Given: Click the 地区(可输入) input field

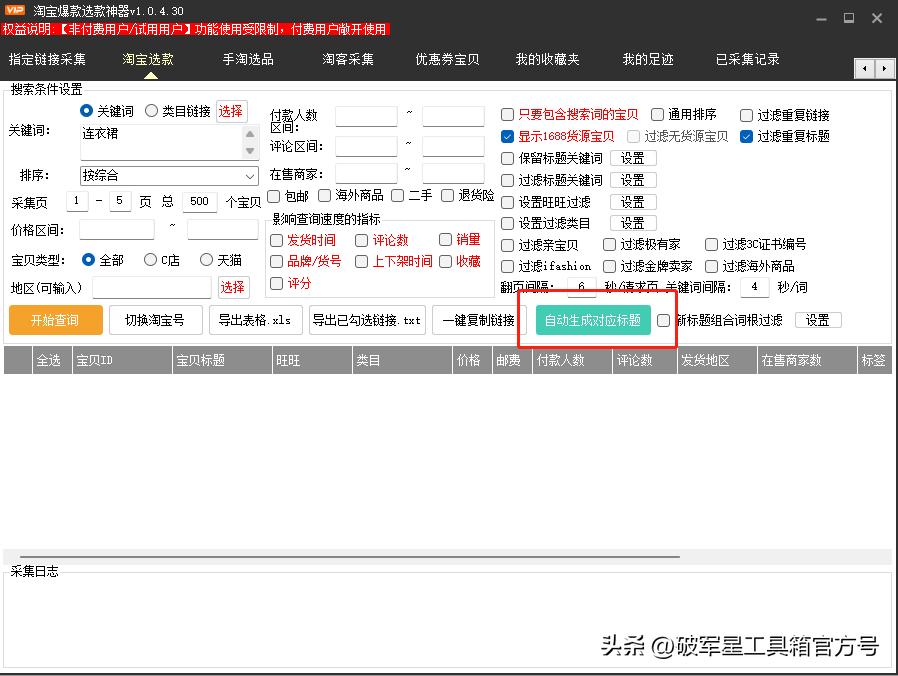Looking at the screenshot, I should click(x=152, y=288).
